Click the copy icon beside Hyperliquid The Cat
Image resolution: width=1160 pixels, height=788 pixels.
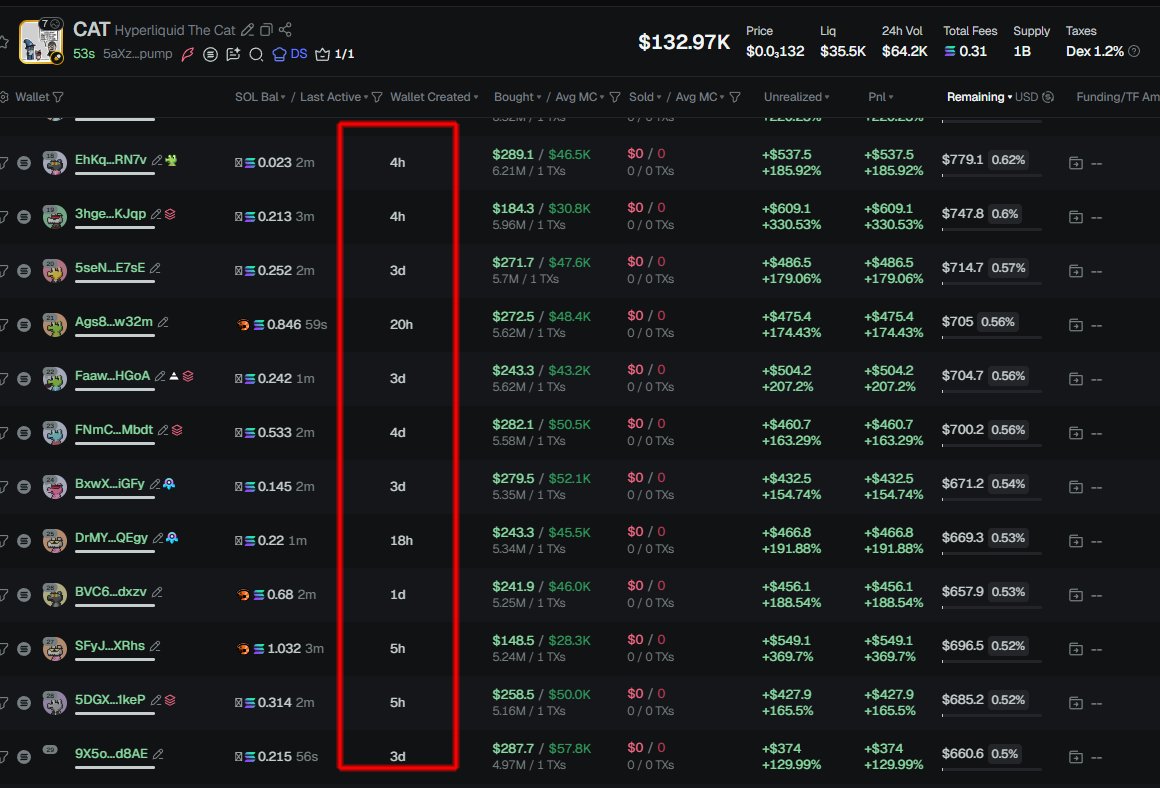pyautogui.click(x=266, y=29)
